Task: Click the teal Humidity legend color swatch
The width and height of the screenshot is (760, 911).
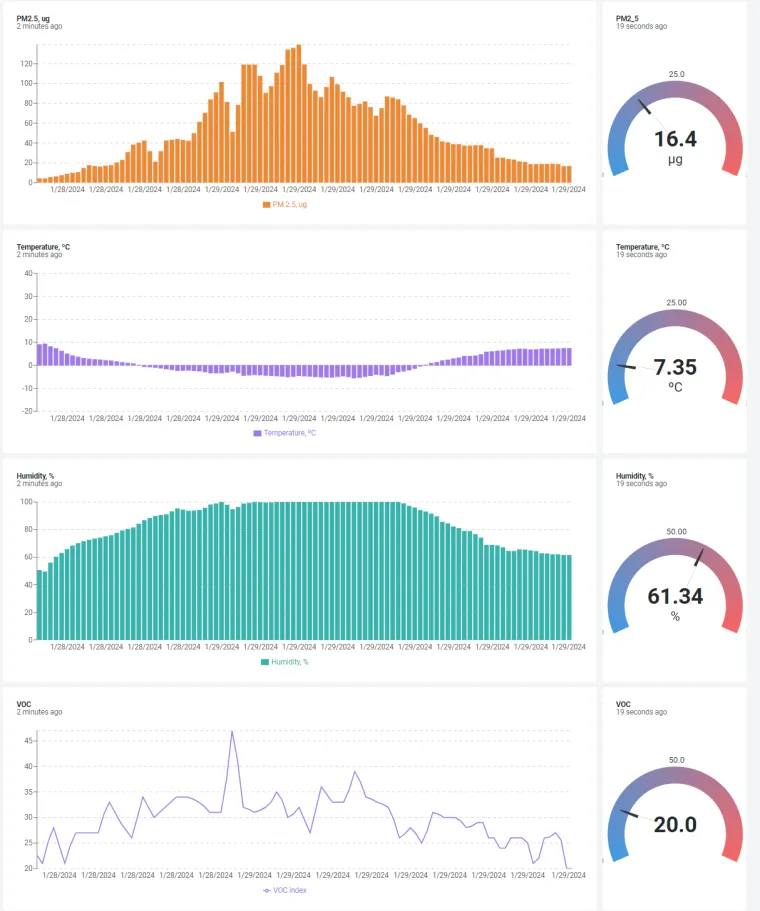Action: (x=265, y=662)
